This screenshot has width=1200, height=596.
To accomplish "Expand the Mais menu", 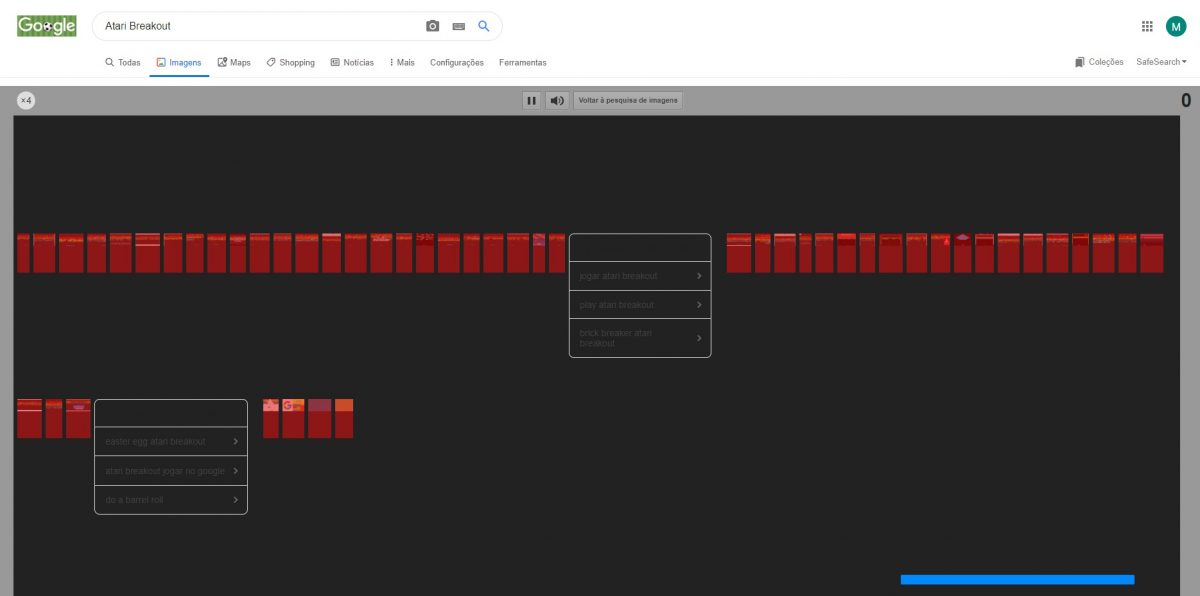I will coord(402,62).
